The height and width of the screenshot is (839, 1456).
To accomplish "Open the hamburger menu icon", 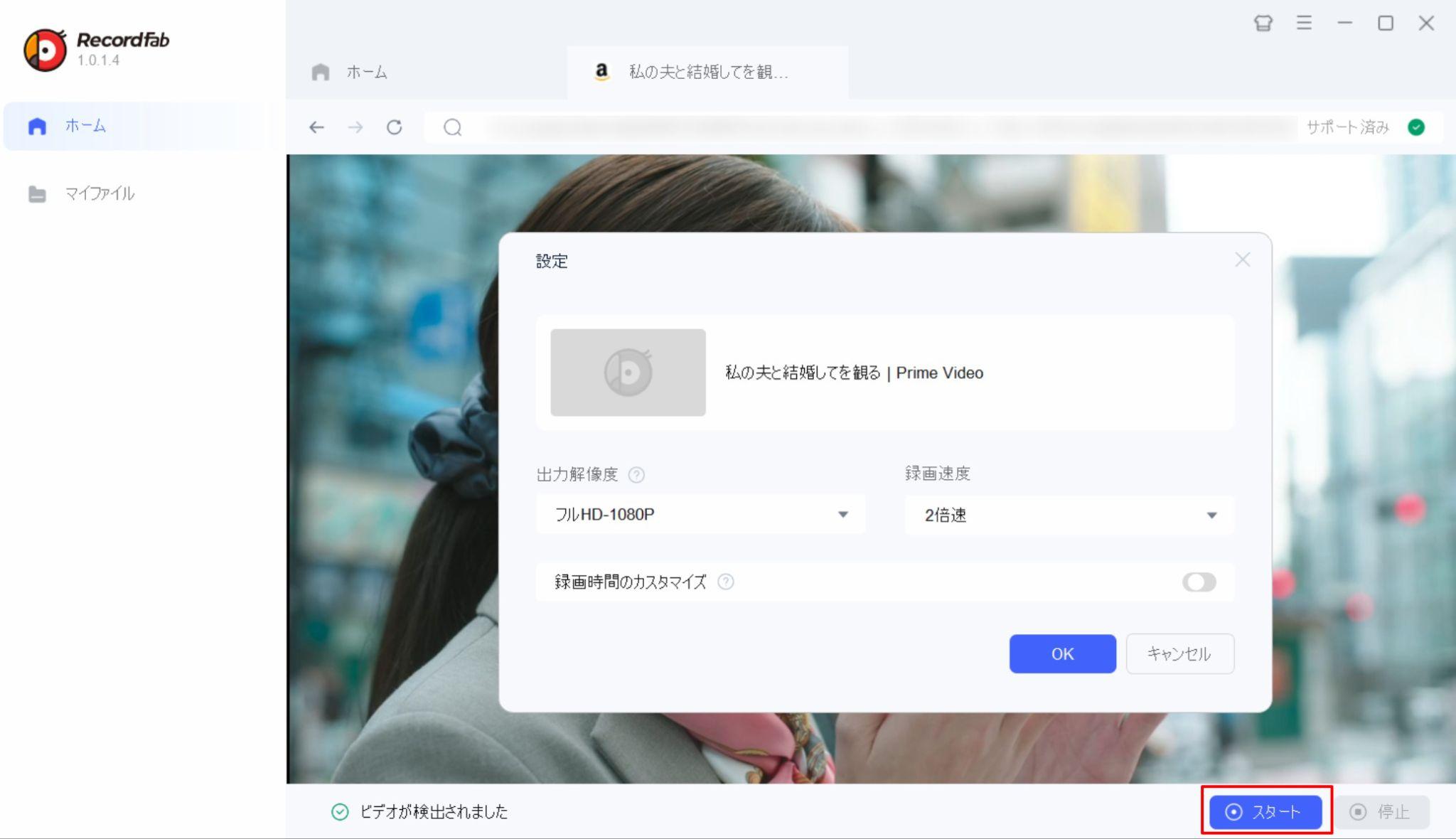I will [1304, 23].
